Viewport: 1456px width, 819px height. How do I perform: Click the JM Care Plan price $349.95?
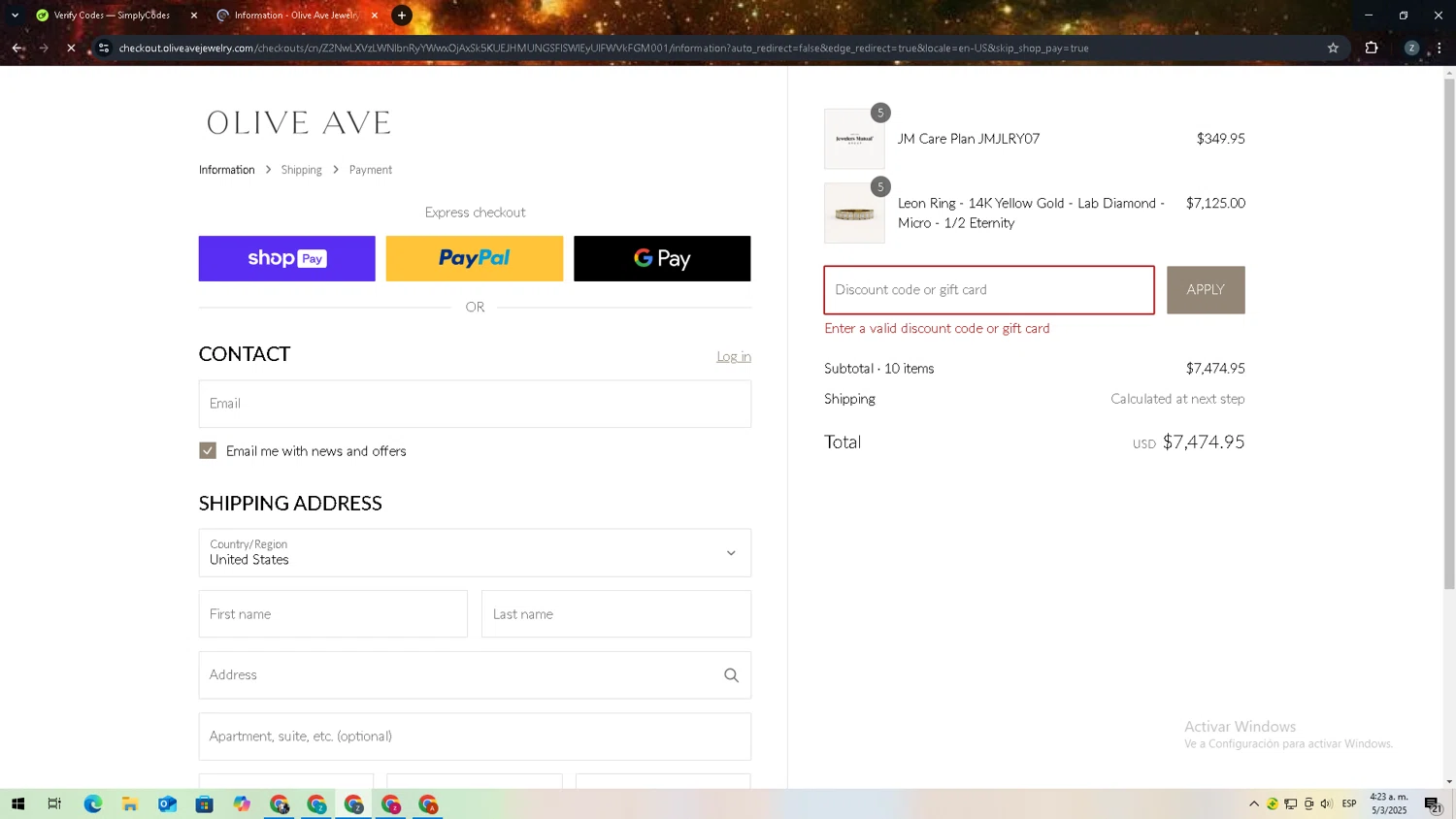(1221, 139)
